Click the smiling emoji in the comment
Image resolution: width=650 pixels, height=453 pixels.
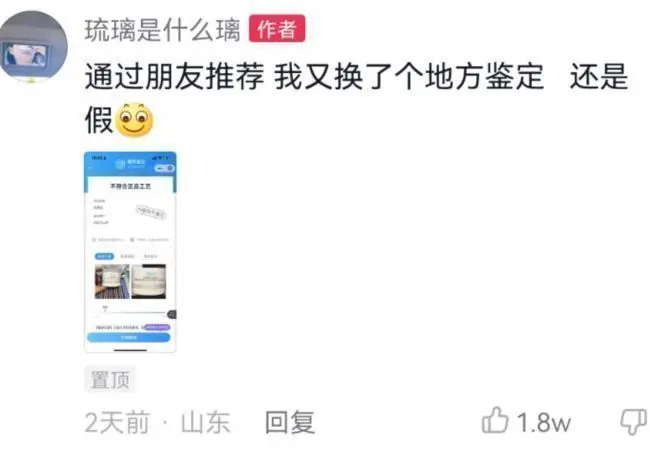coord(134,119)
